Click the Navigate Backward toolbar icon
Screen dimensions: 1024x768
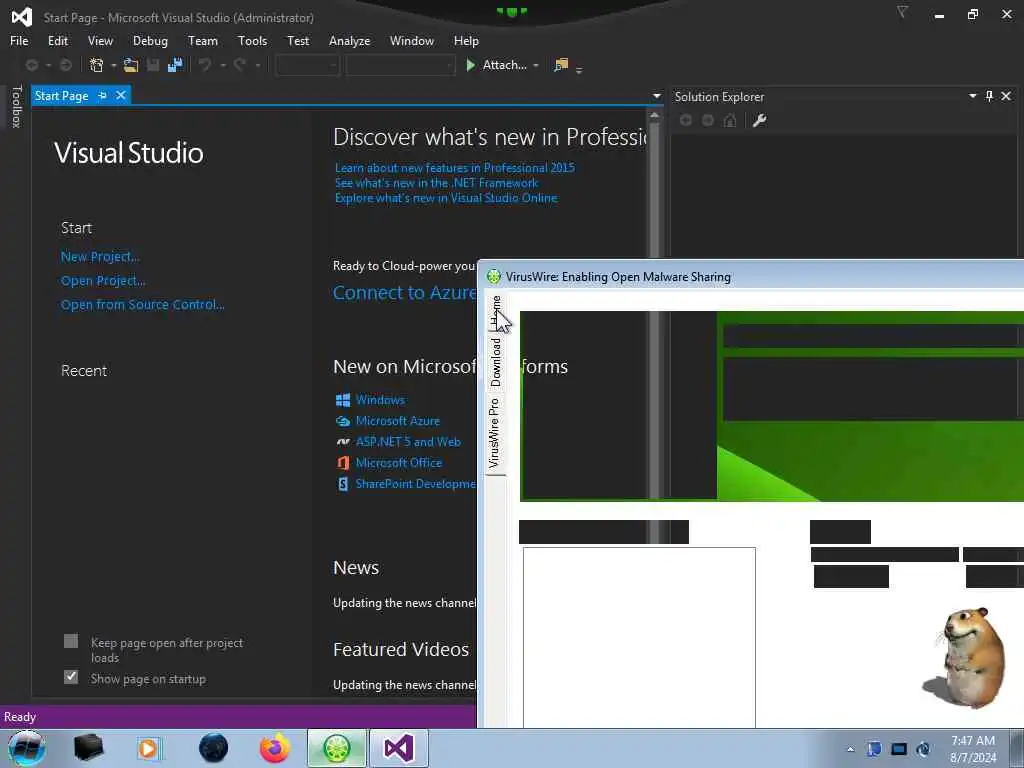coord(31,65)
